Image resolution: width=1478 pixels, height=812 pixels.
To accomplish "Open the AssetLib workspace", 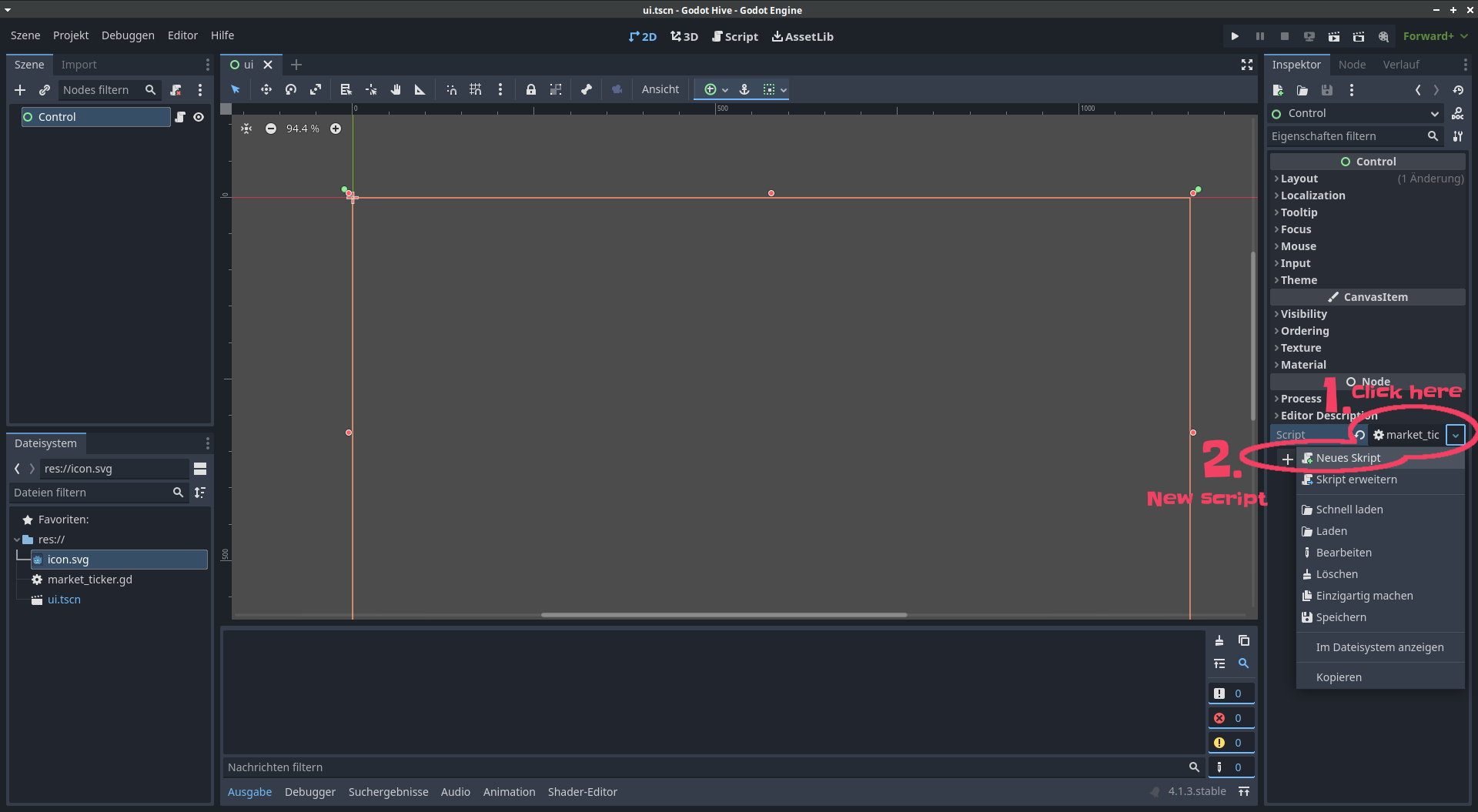I will [803, 36].
